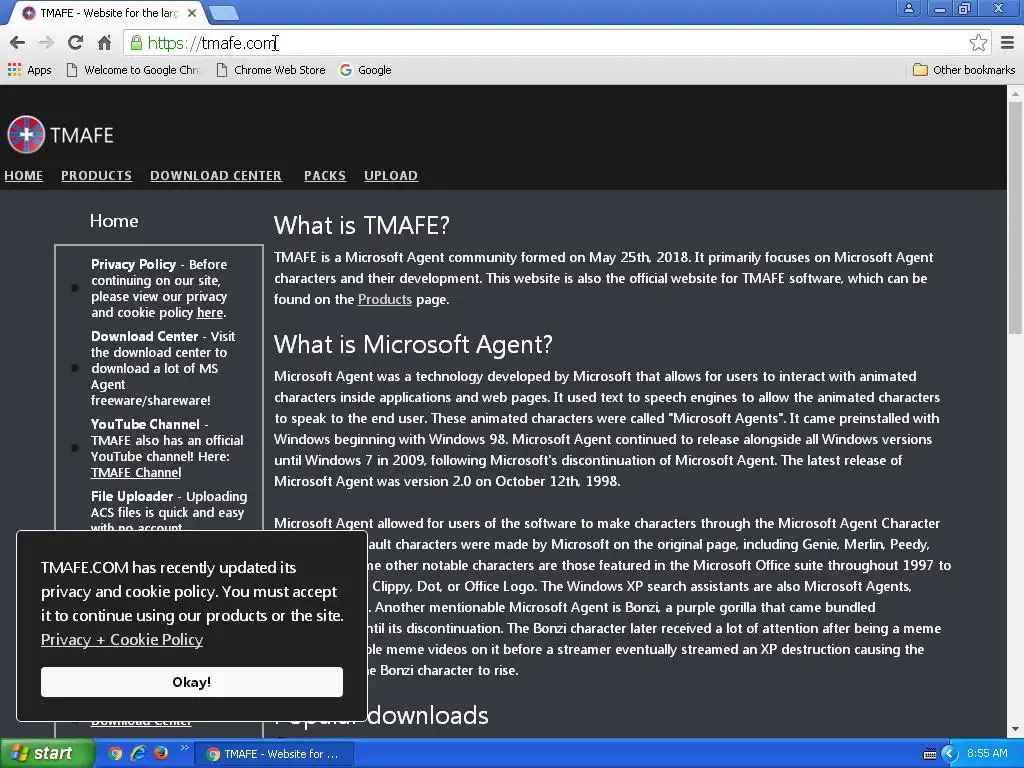Click the 'Privacy Policy' sidebar entry title

pos(133,264)
